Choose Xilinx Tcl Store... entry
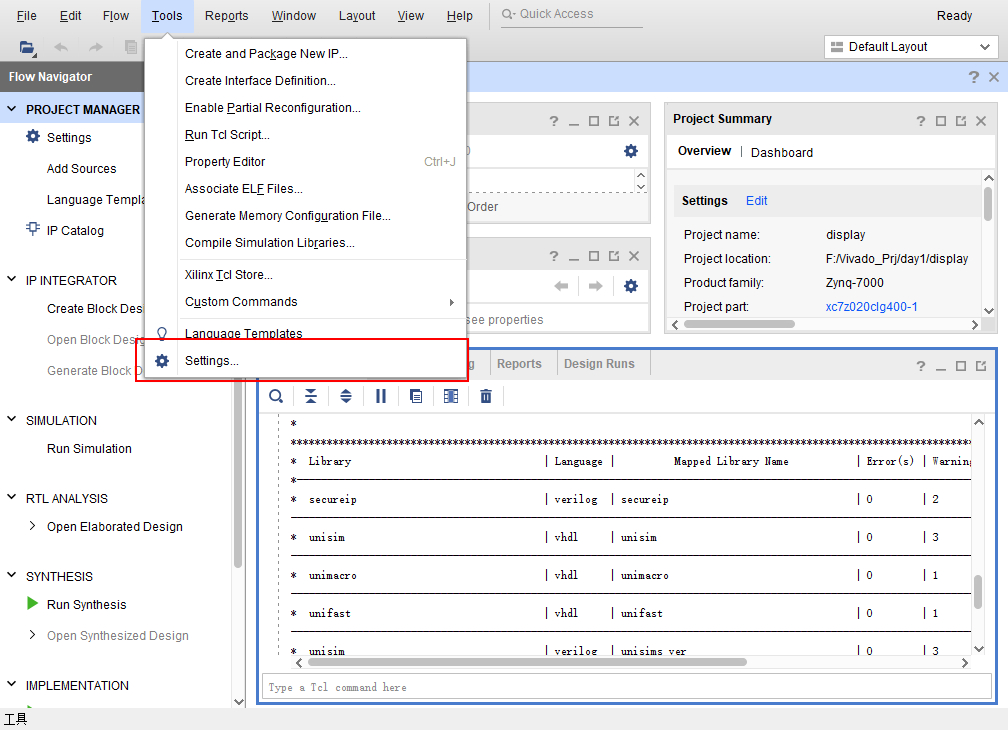 [x=228, y=275]
